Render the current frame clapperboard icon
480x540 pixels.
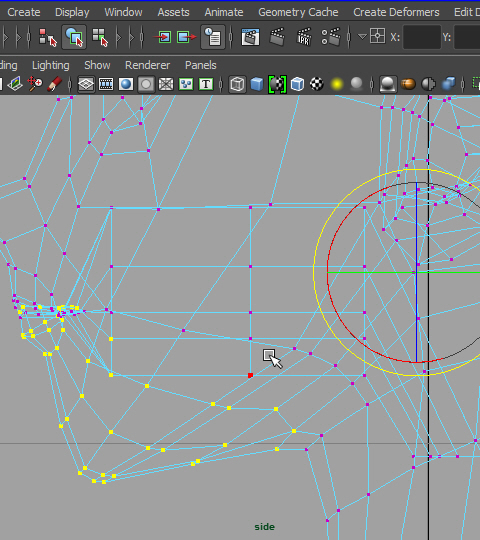point(277,37)
